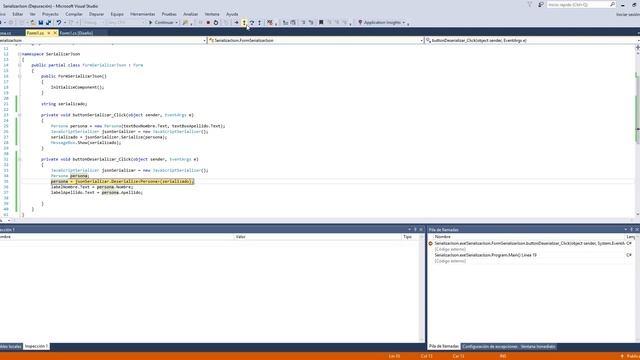
Task: Pin the Form1.cs tab
Action: pos(49,33)
